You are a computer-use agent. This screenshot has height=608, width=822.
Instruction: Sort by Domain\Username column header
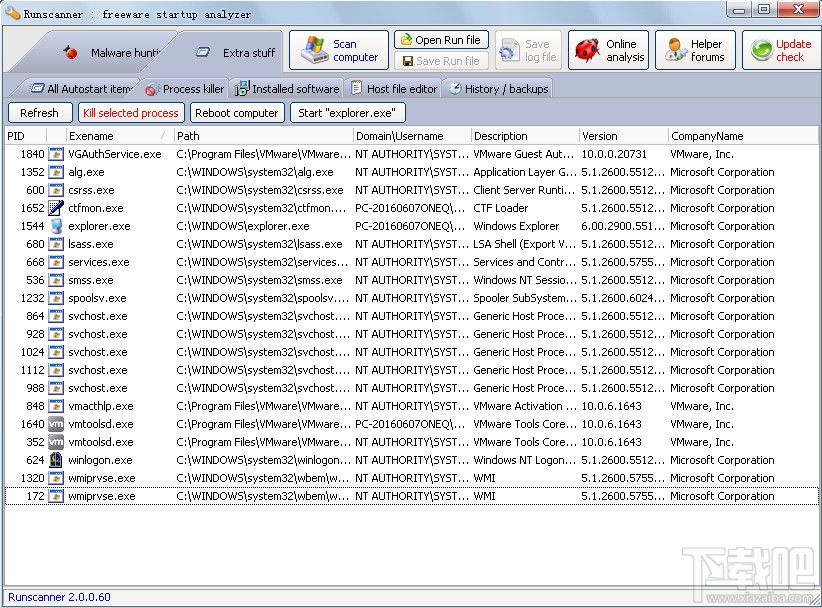pyautogui.click(x=412, y=136)
